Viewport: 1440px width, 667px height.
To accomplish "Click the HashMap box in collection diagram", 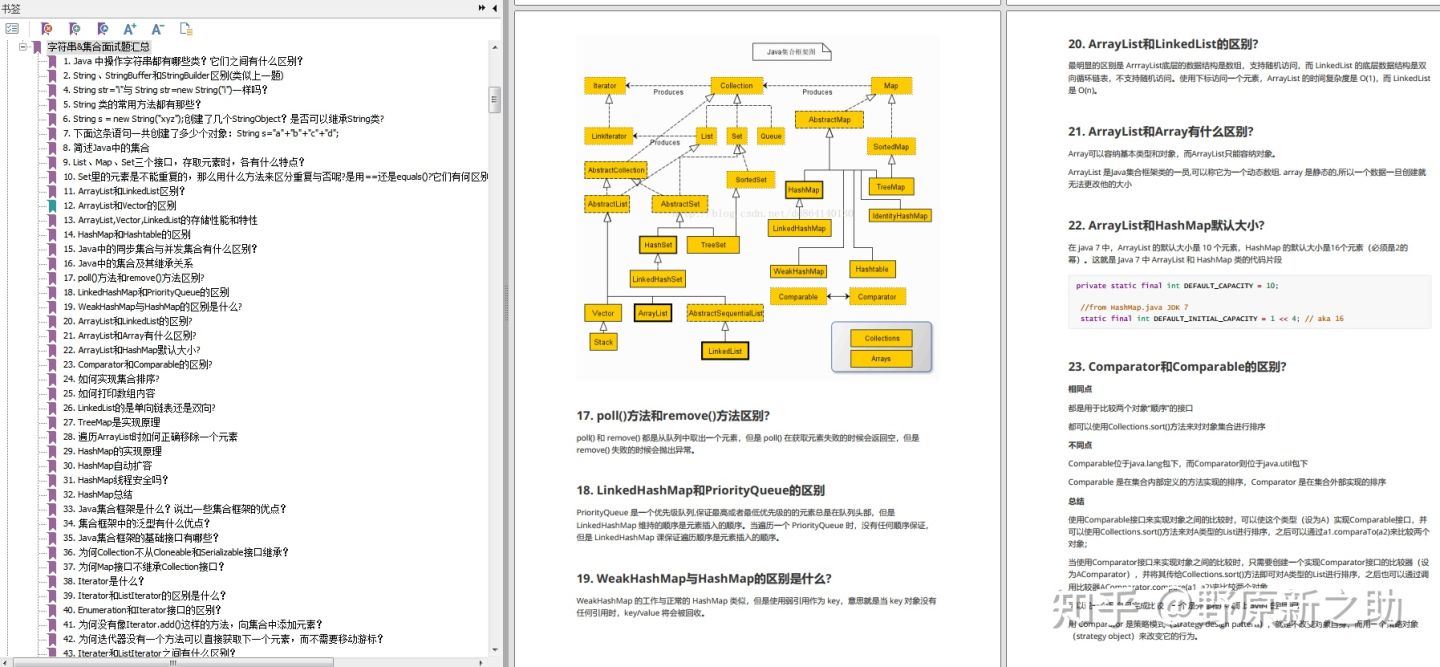I will click(803, 189).
